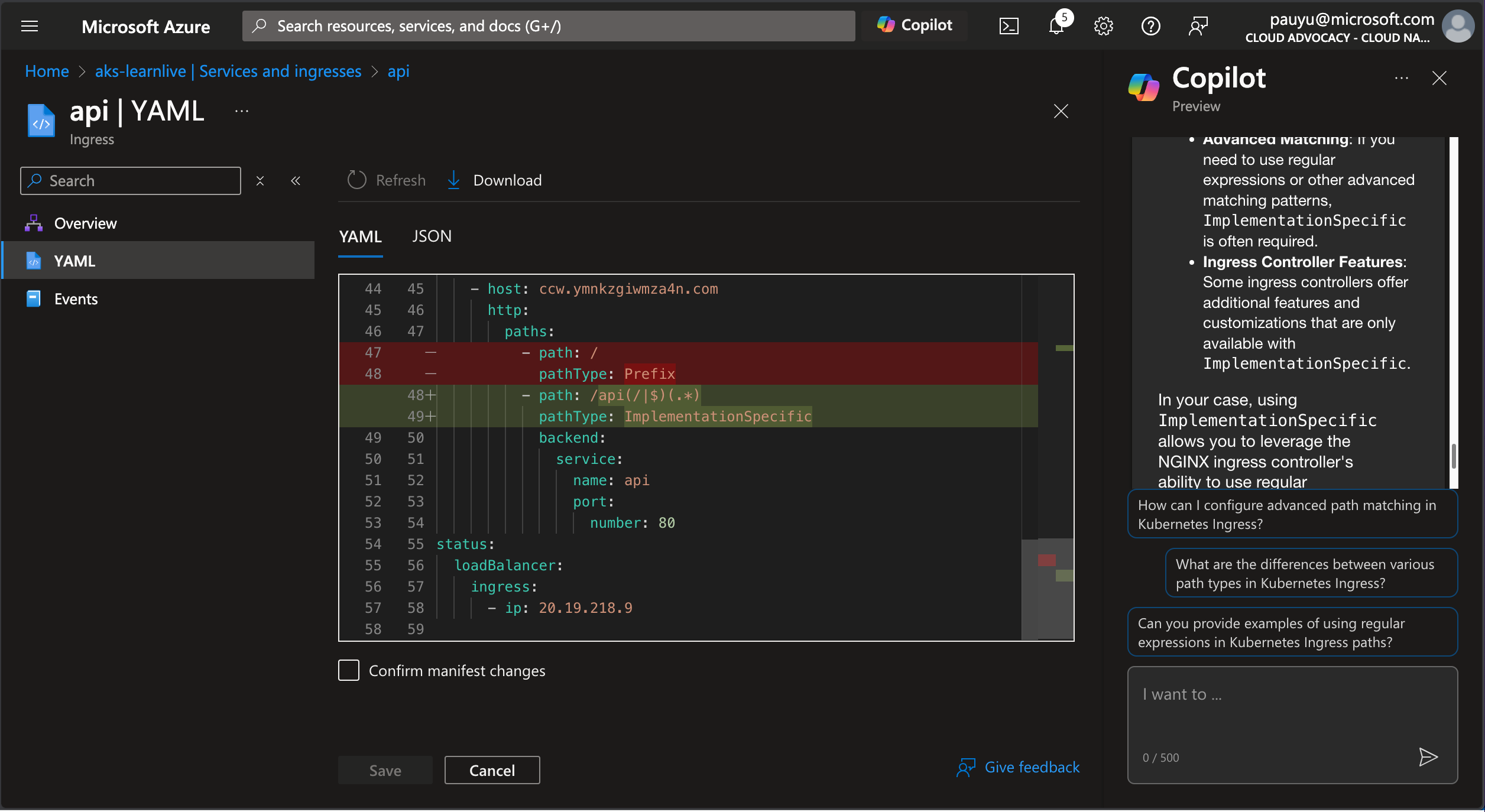Open aks-learnlive Services and ingresses breadcrumb
The height and width of the screenshot is (812, 1485).
(228, 72)
